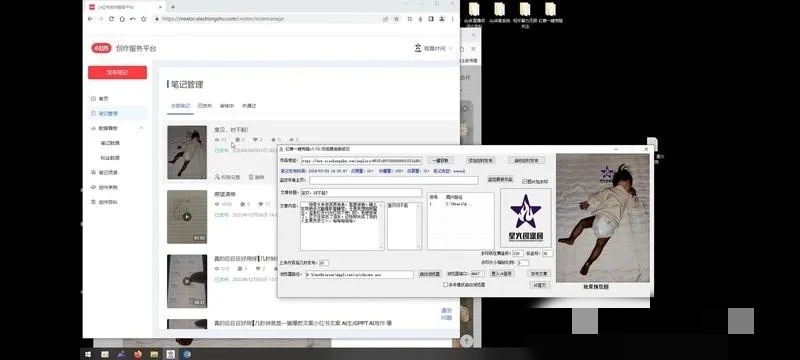Click the 愿望清单 note title
Viewport: 800px width, 360px height.
[225, 194]
